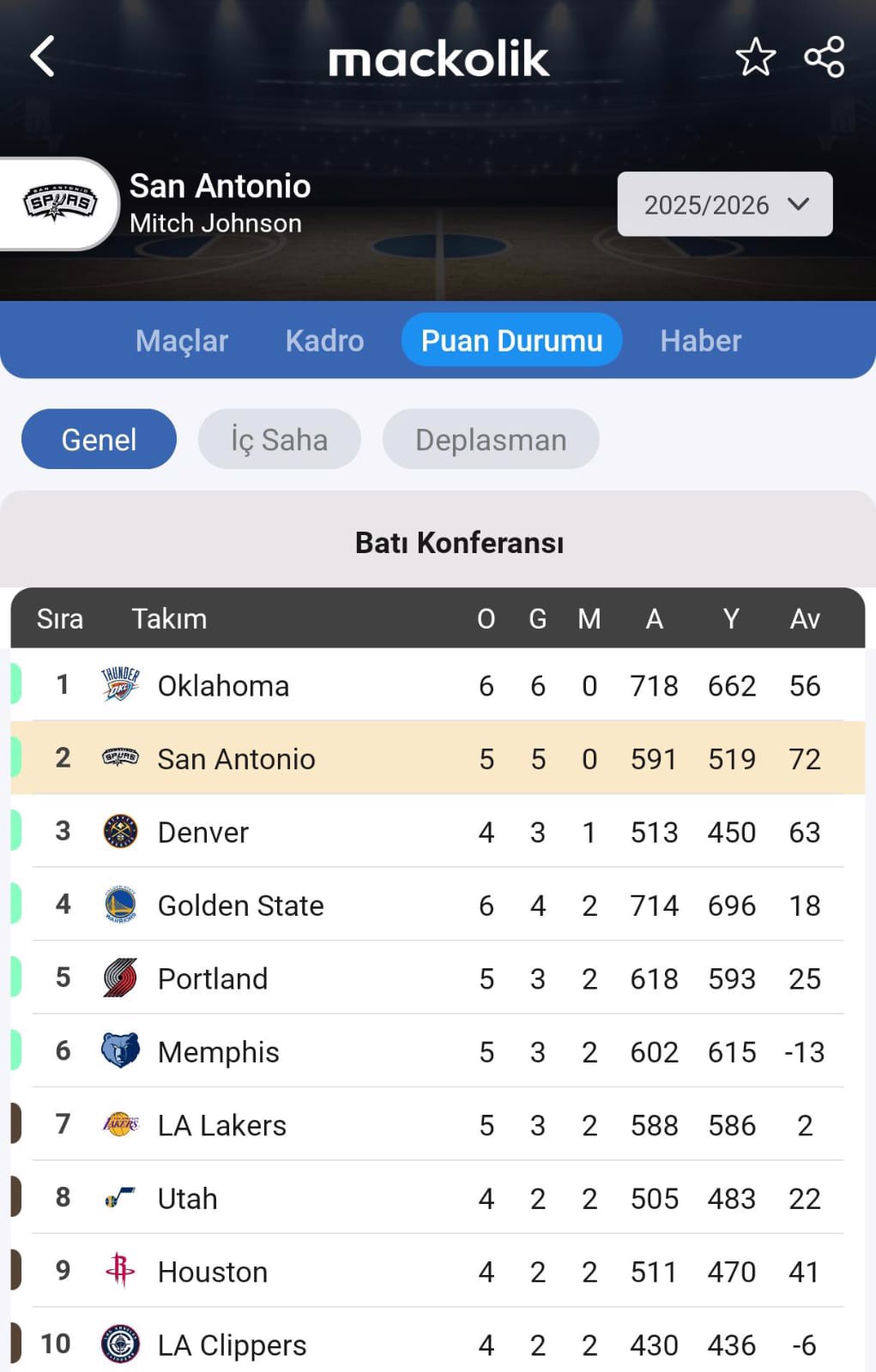The width and height of the screenshot is (876, 1372).
Task: Tap the share icon
Action: click(825, 57)
